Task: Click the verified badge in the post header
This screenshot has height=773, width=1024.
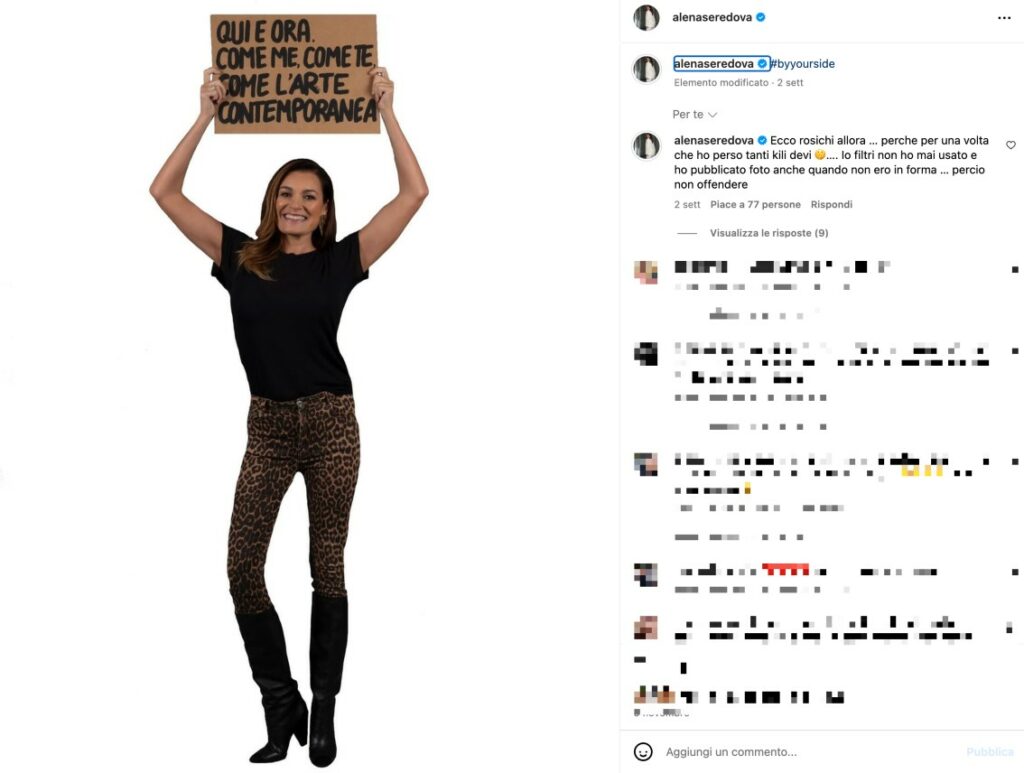Action: pyautogui.click(x=761, y=18)
